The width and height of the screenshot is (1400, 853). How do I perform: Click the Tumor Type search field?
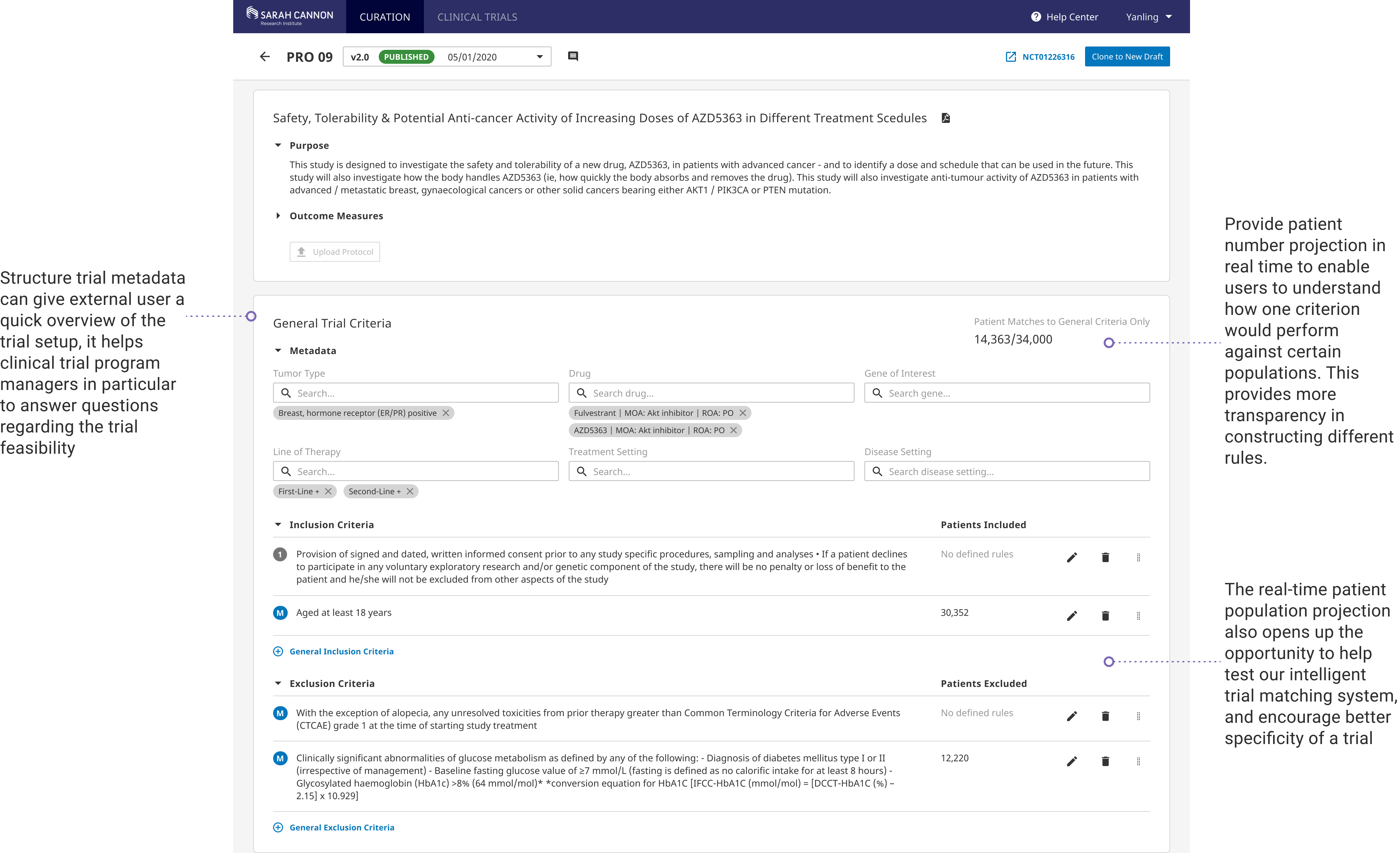click(x=416, y=393)
